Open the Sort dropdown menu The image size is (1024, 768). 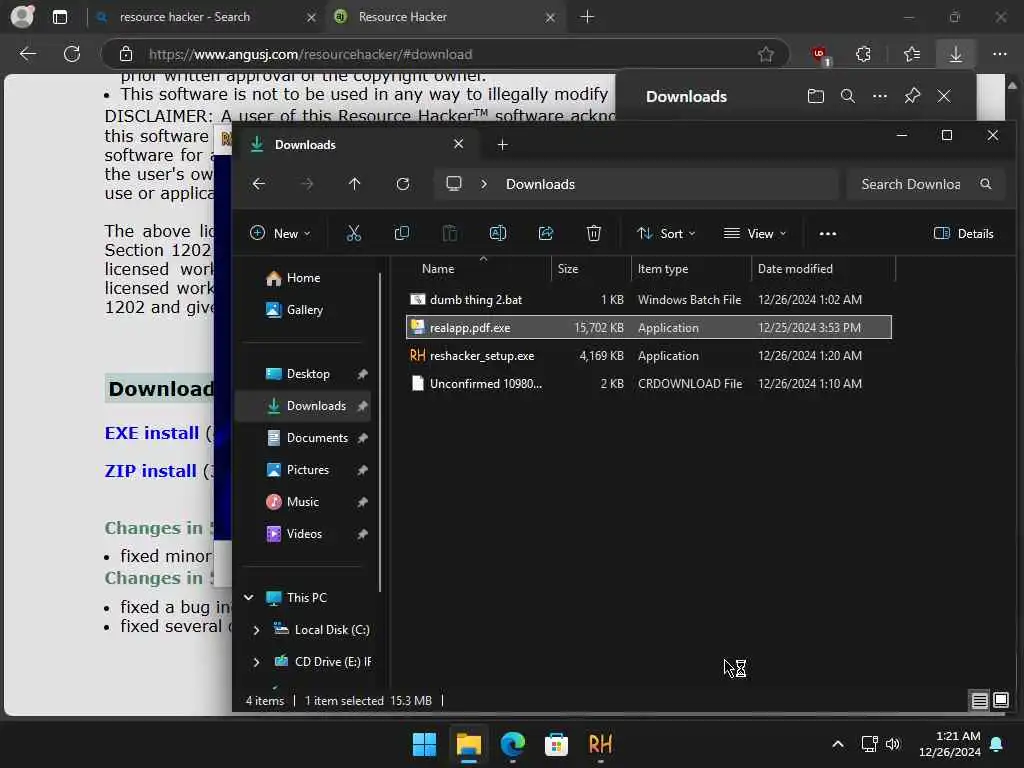666,233
